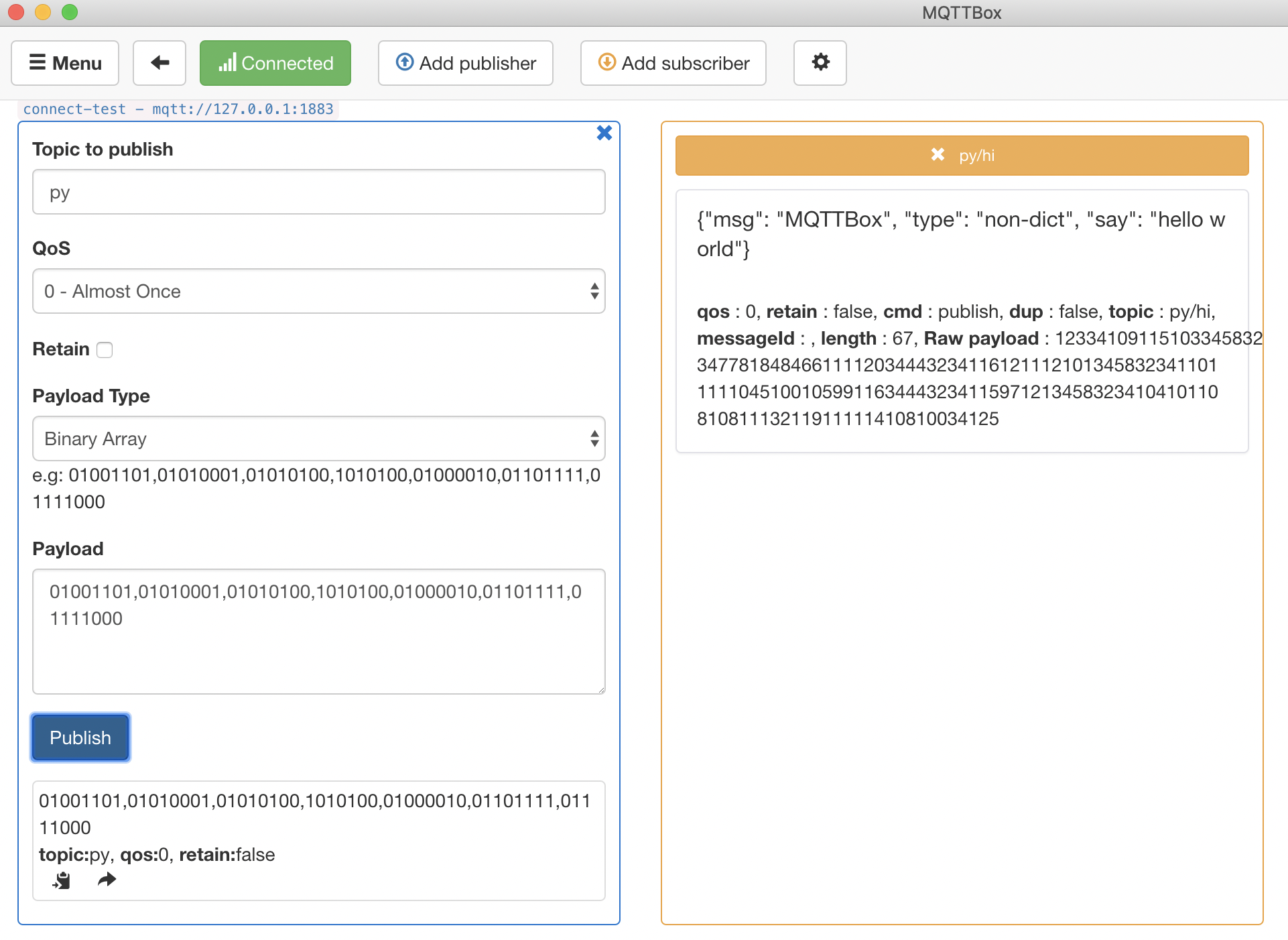Republish payload using the share arrow icon
The height and width of the screenshot is (940, 1288).
(107, 880)
